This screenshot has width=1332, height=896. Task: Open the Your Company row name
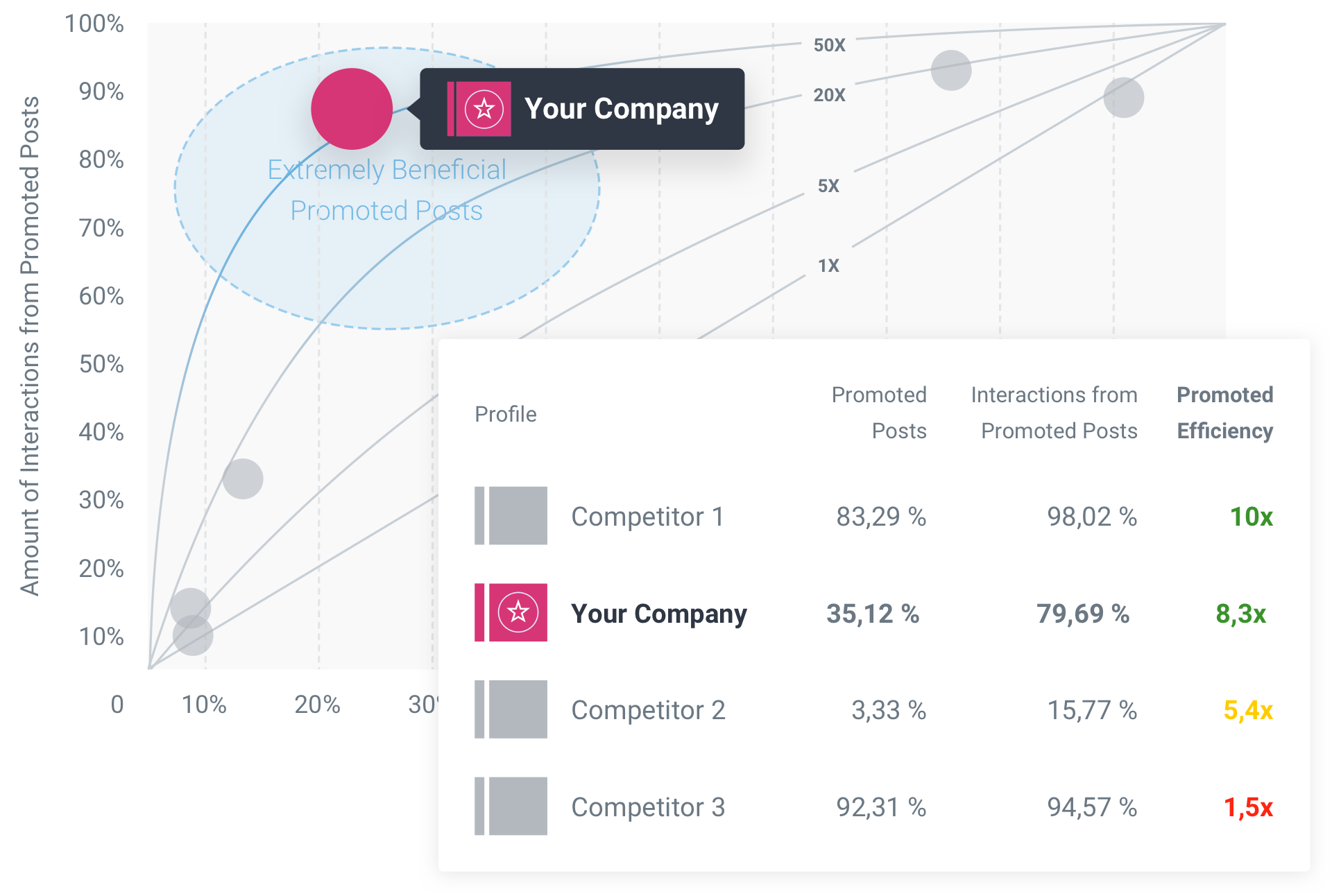659,614
